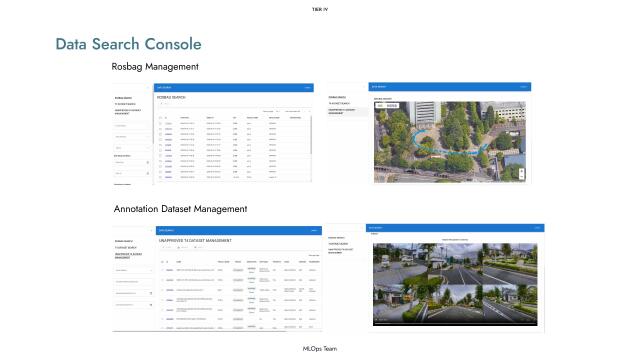Tick the select-all checkbox in Rosbag table header
640x360 pixels.
coord(160,118)
